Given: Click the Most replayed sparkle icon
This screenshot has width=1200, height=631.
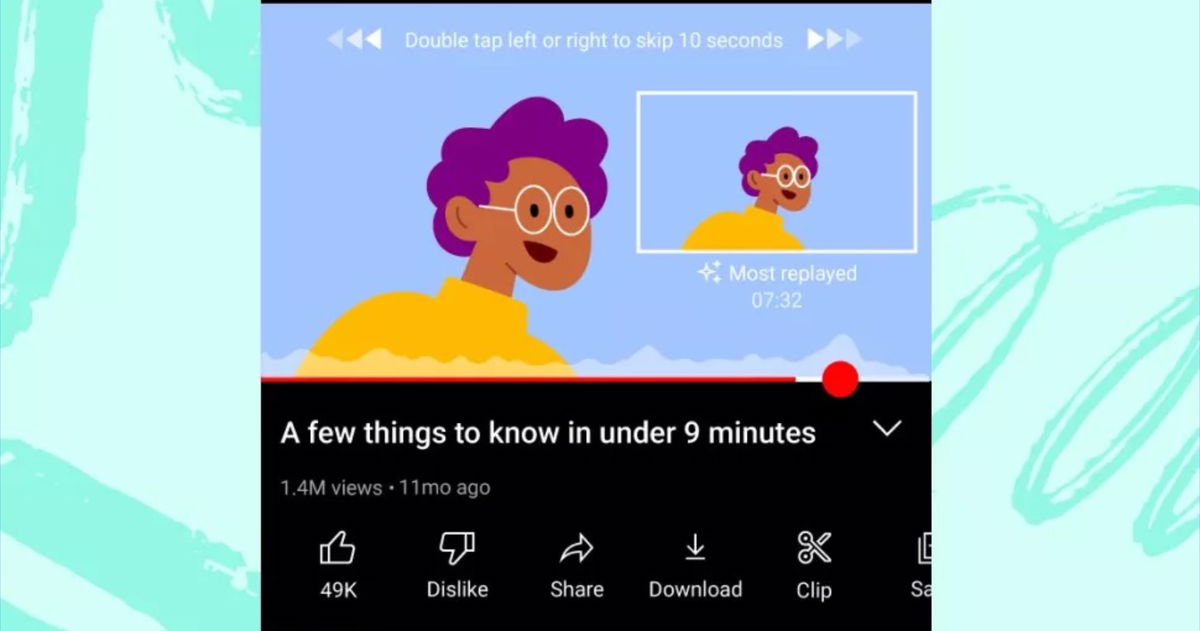Looking at the screenshot, I should click(710, 272).
